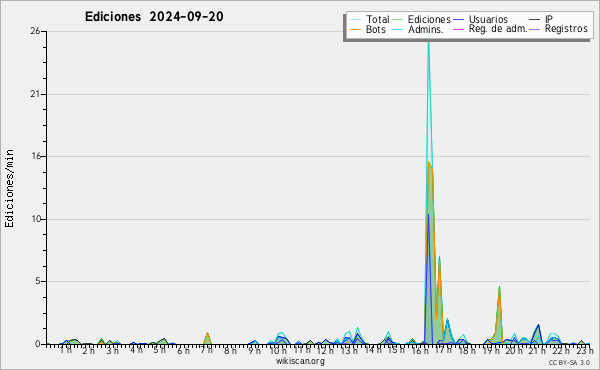600x370 pixels.
Task: Click the x-axis label '7 h'
Action: pos(207,350)
